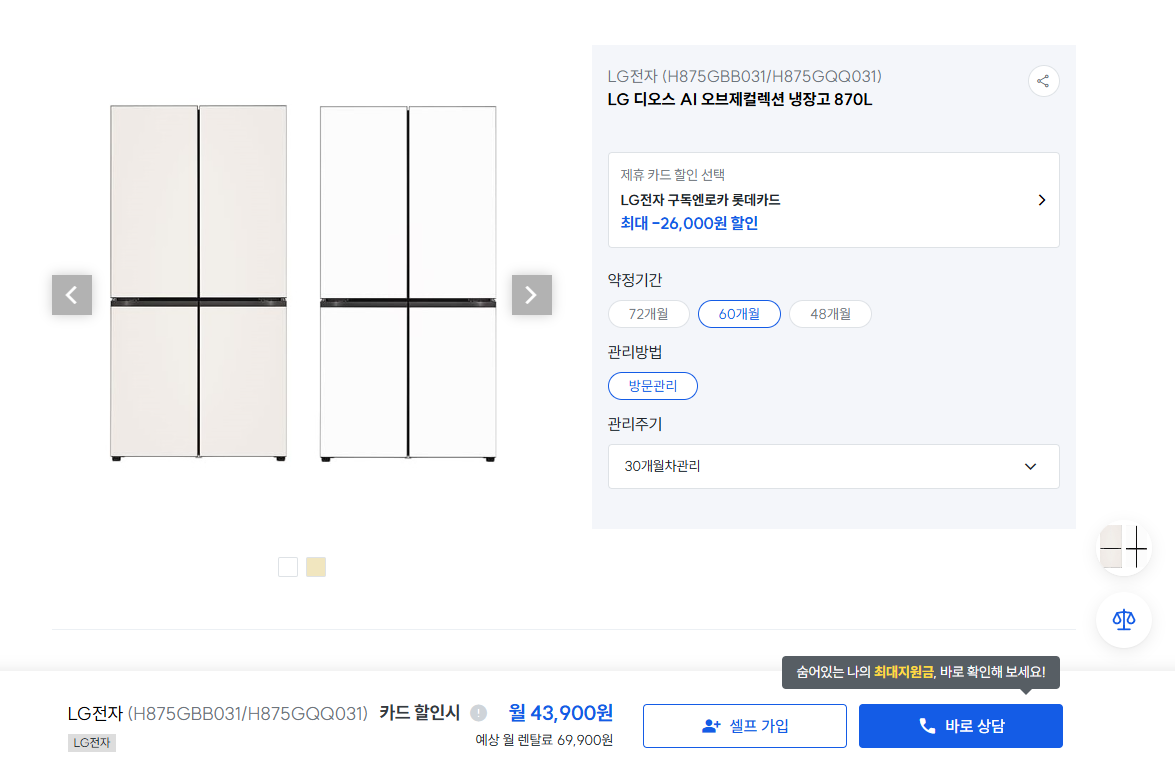Select the white color swatch
This screenshot has height=762, width=1175.
pyautogui.click(x=288, y=567)
